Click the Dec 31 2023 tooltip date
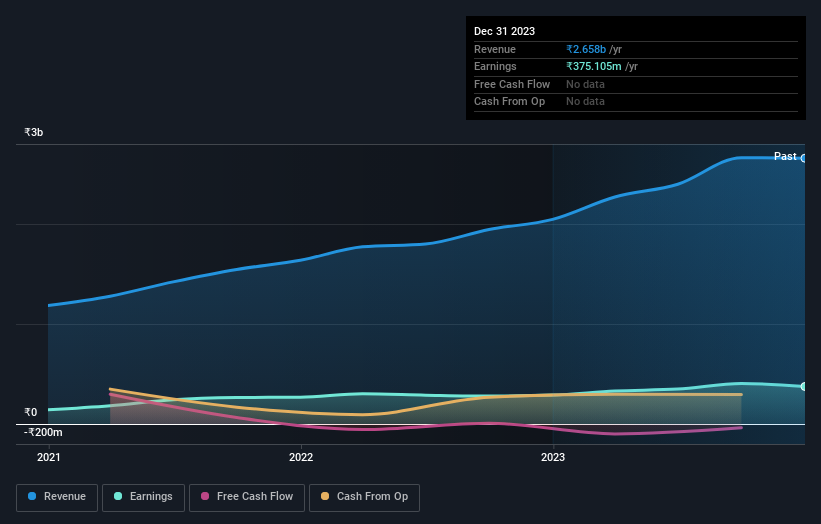This screenshot has width=821, height=524. point(504,31)
